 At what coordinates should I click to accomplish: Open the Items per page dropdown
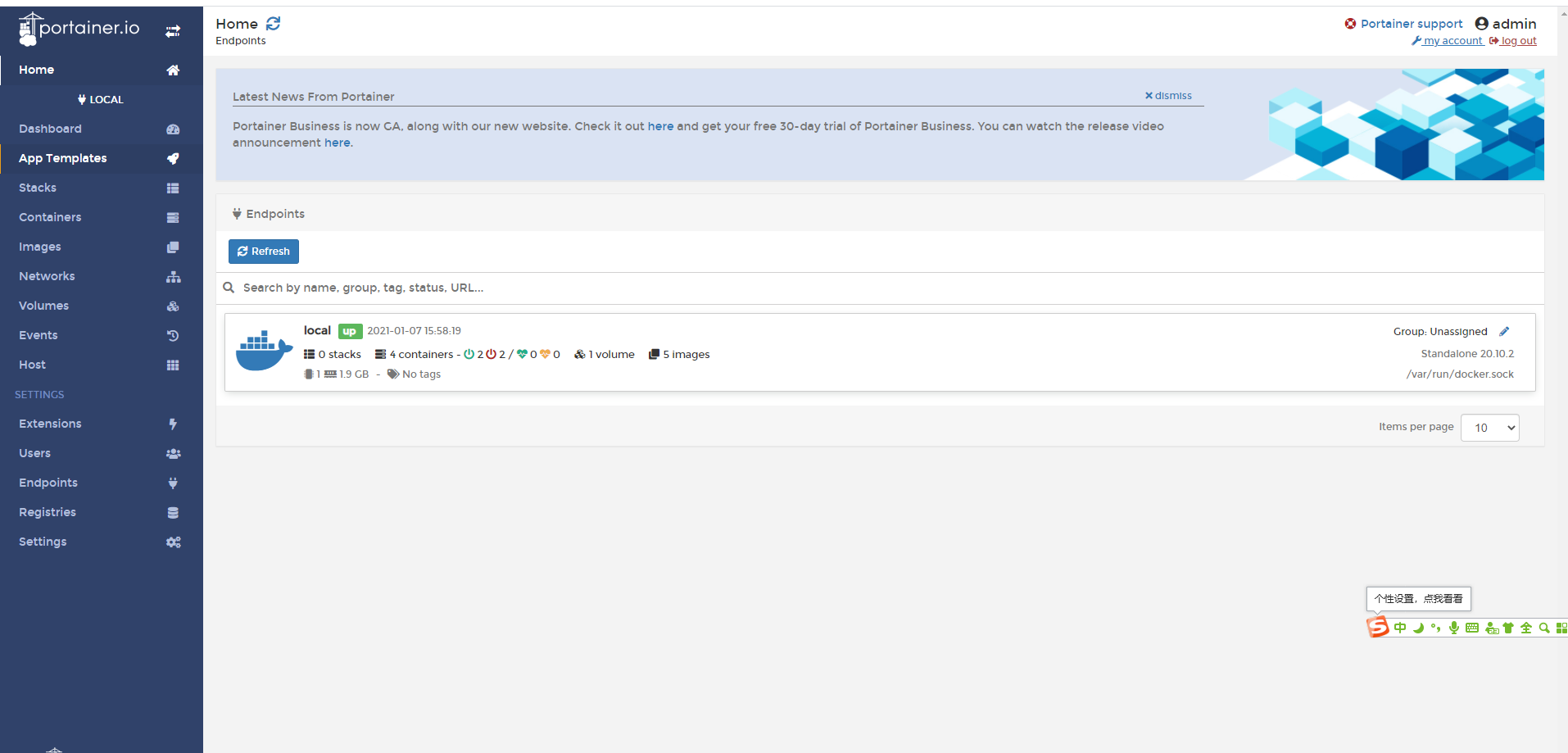(x=1489, y=428)
